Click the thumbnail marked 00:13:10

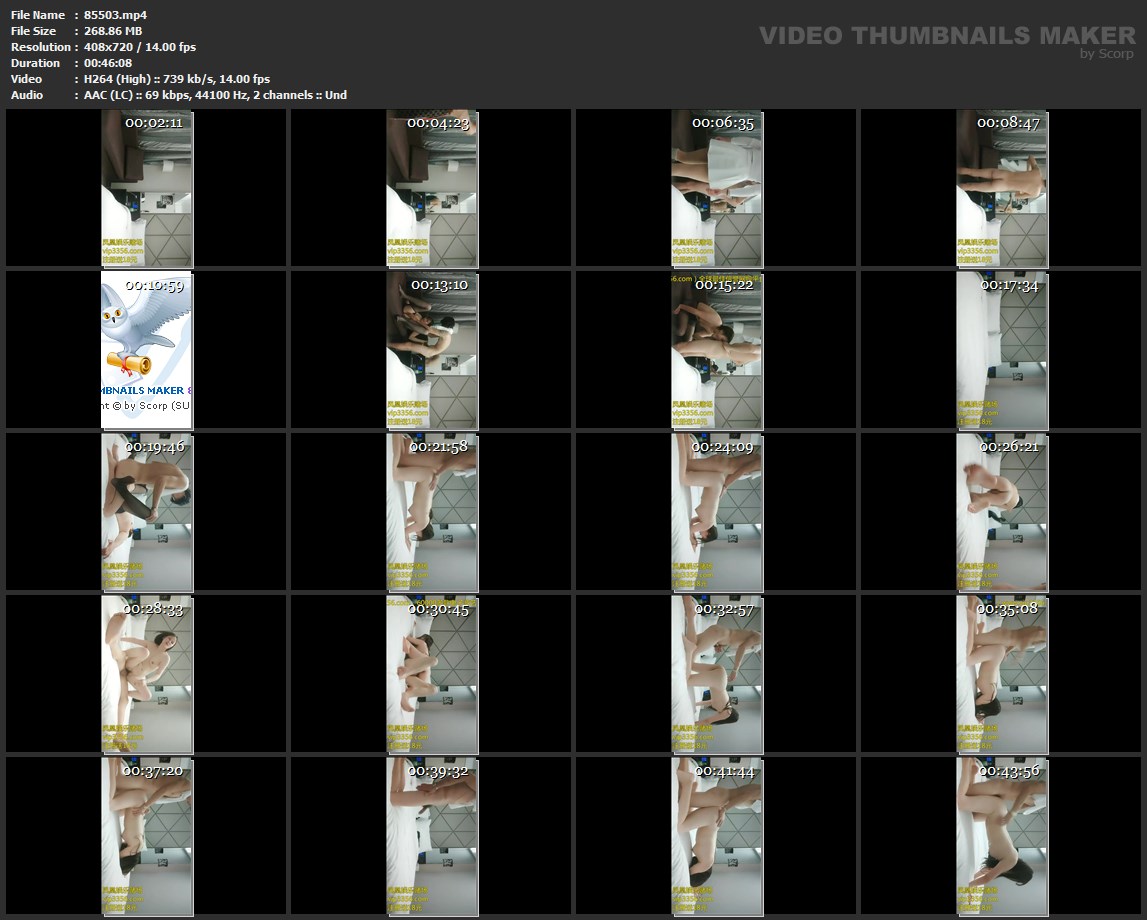pyautogui.click(x=432, y=349)
